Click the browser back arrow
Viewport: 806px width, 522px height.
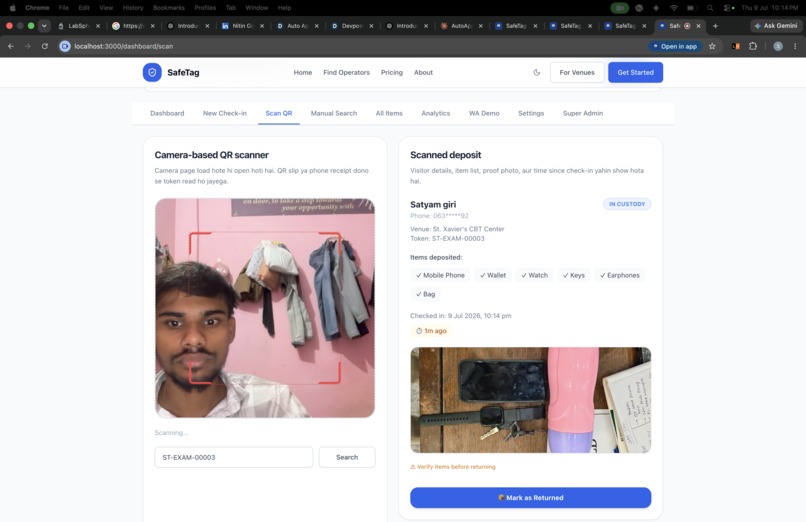click(x=11, y=46)
